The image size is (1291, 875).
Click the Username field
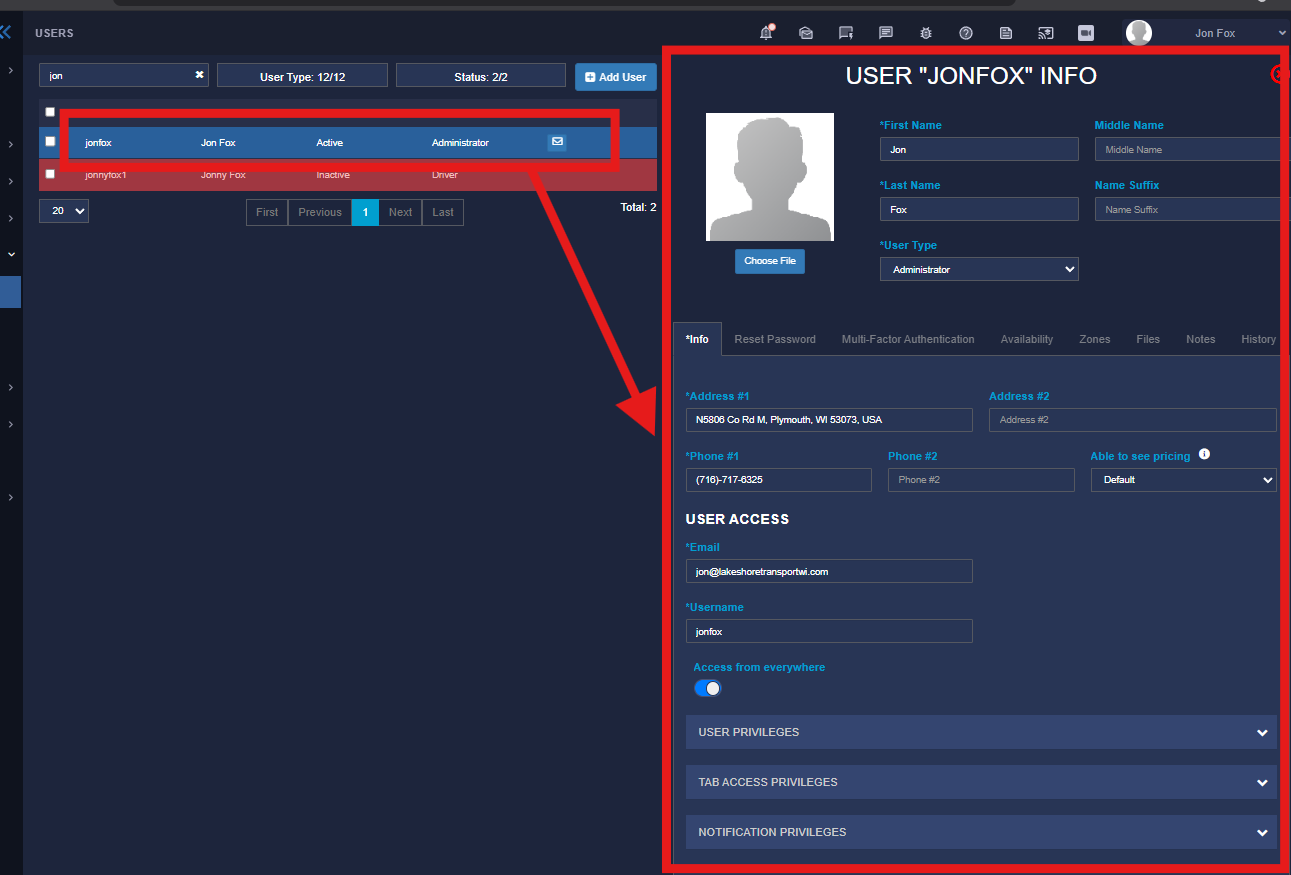click(829, 631)
